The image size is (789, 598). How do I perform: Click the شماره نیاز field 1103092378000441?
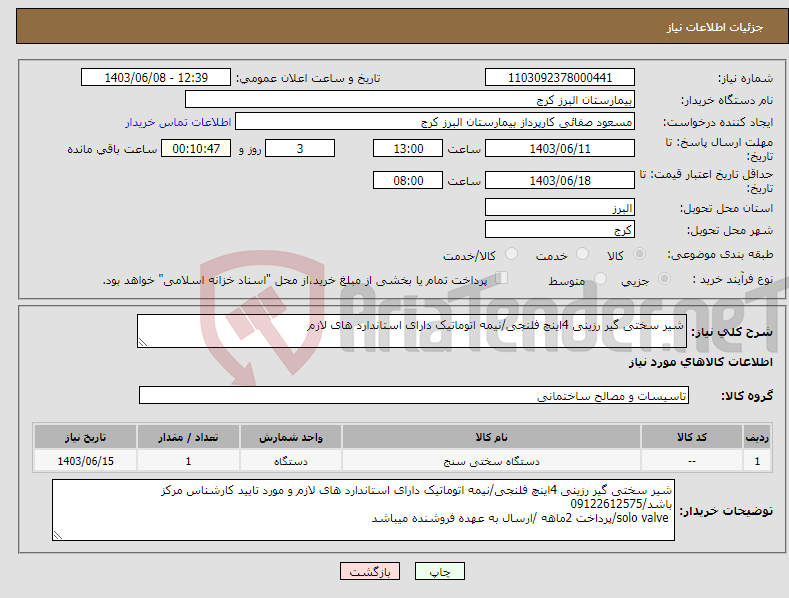560,78
